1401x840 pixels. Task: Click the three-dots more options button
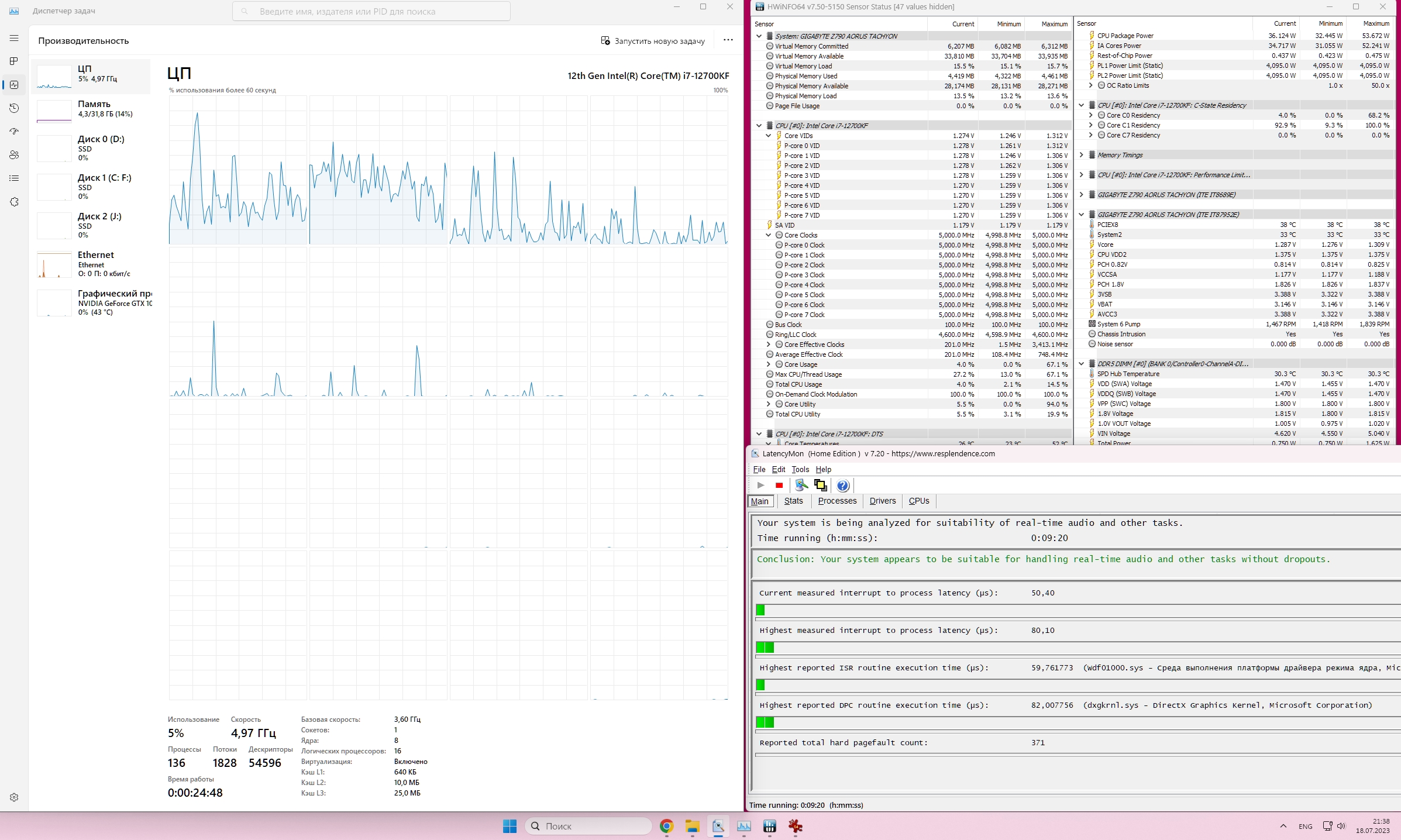point(728,40)
